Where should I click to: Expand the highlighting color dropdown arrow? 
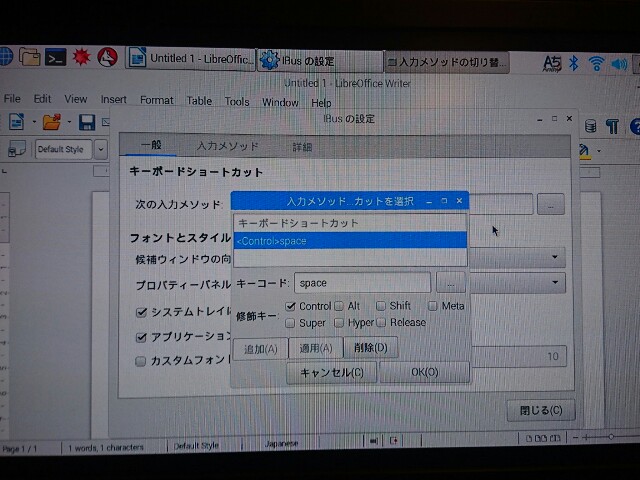click(x=599, y=151)
